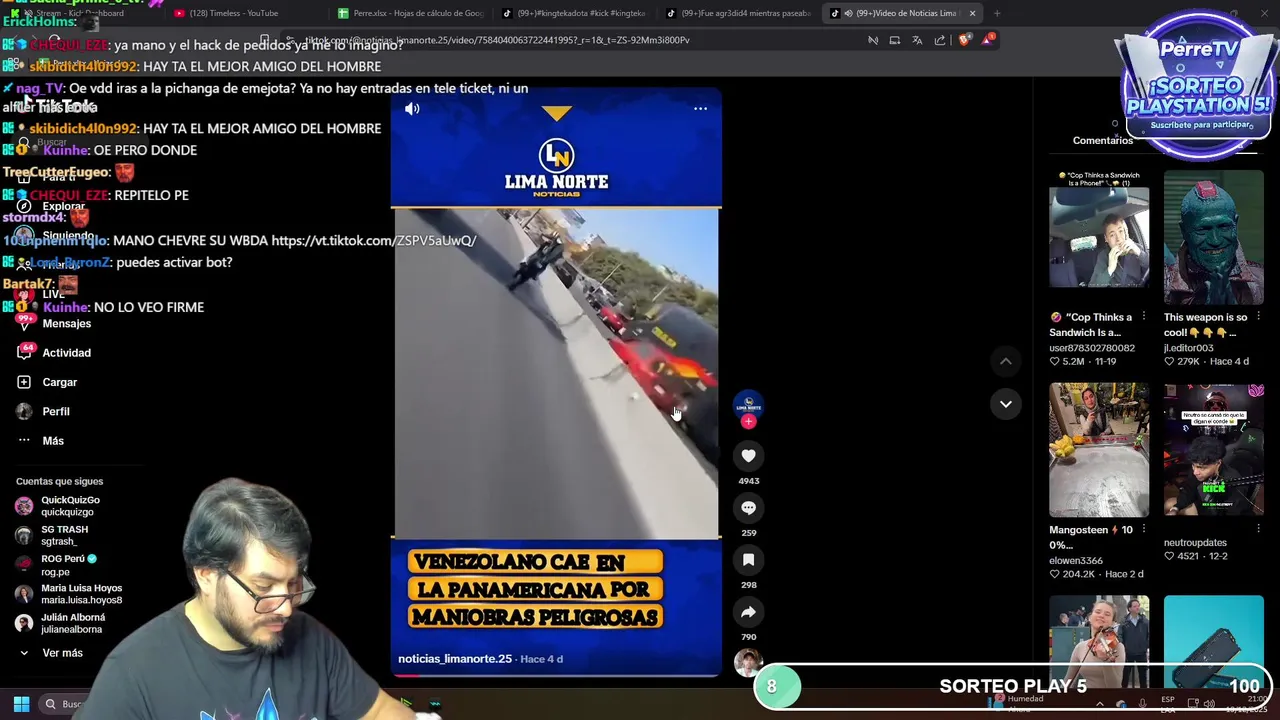The width and height of the screenshot is (1280, 720).
Task: Open the Cop Thinks a Sandwich thumbnail
Action: pyautogui.click(x=1099, y=237)
